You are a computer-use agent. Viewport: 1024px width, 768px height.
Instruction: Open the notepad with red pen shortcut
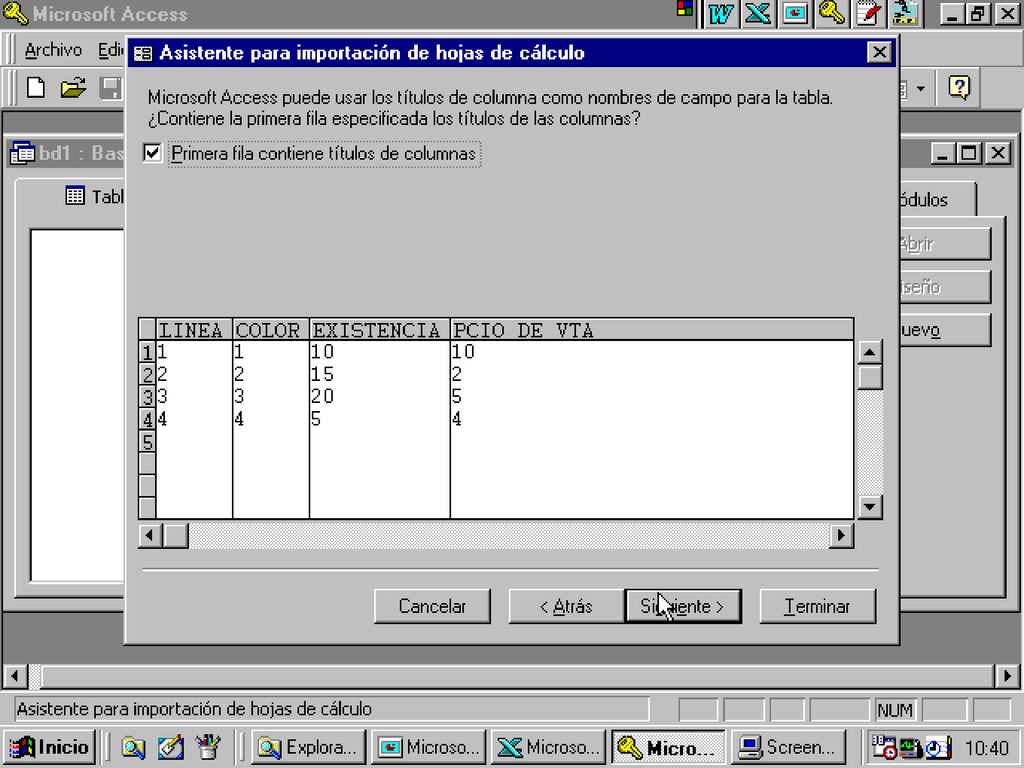869,14
